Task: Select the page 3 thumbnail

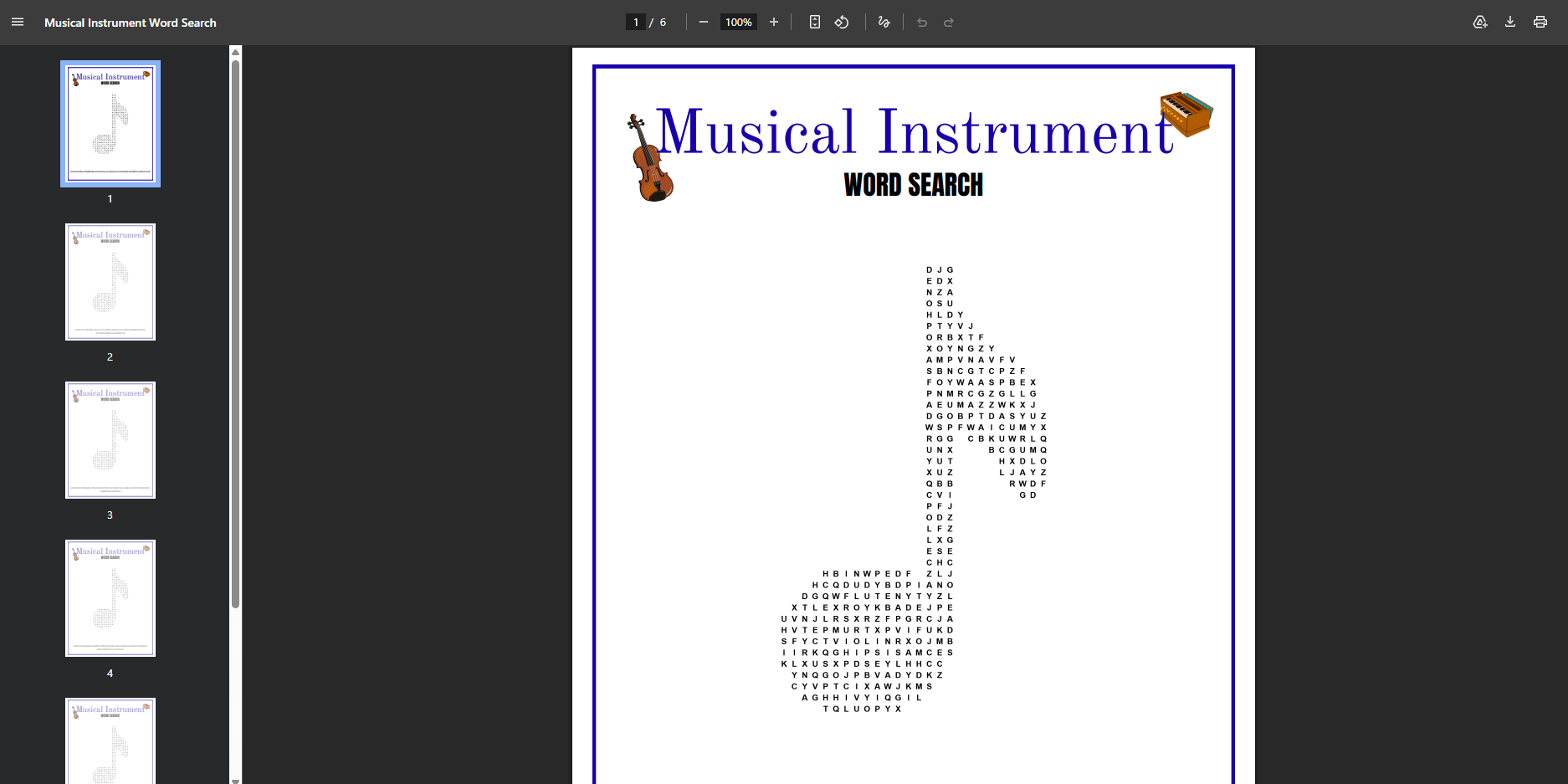Action: [x=110, y=440]
